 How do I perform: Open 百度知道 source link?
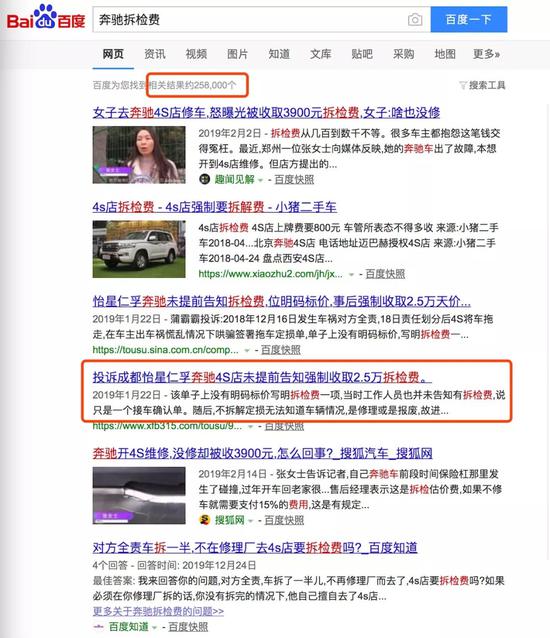click(x=129, y=627)
